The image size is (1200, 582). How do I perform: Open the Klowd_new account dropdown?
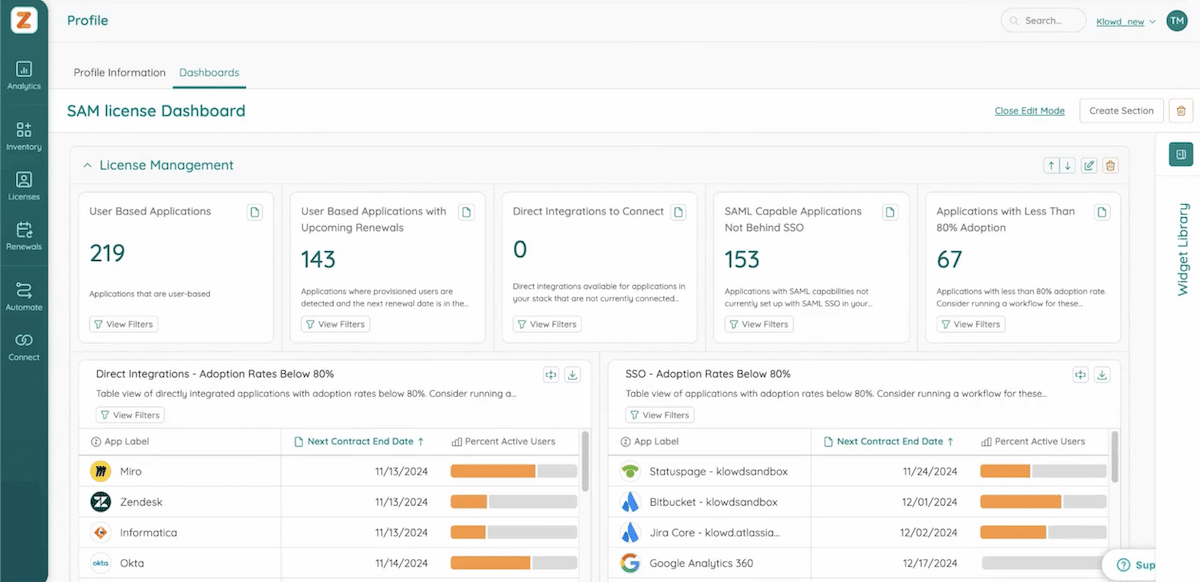1124,20
